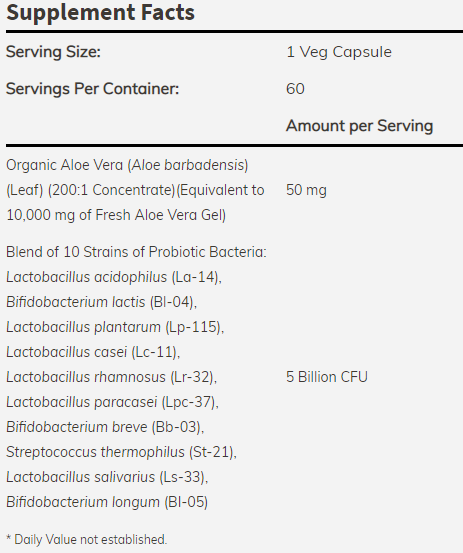Click the 50 mg amount
The width and height of the screenshot is (463, 553).
click(306, 190)
